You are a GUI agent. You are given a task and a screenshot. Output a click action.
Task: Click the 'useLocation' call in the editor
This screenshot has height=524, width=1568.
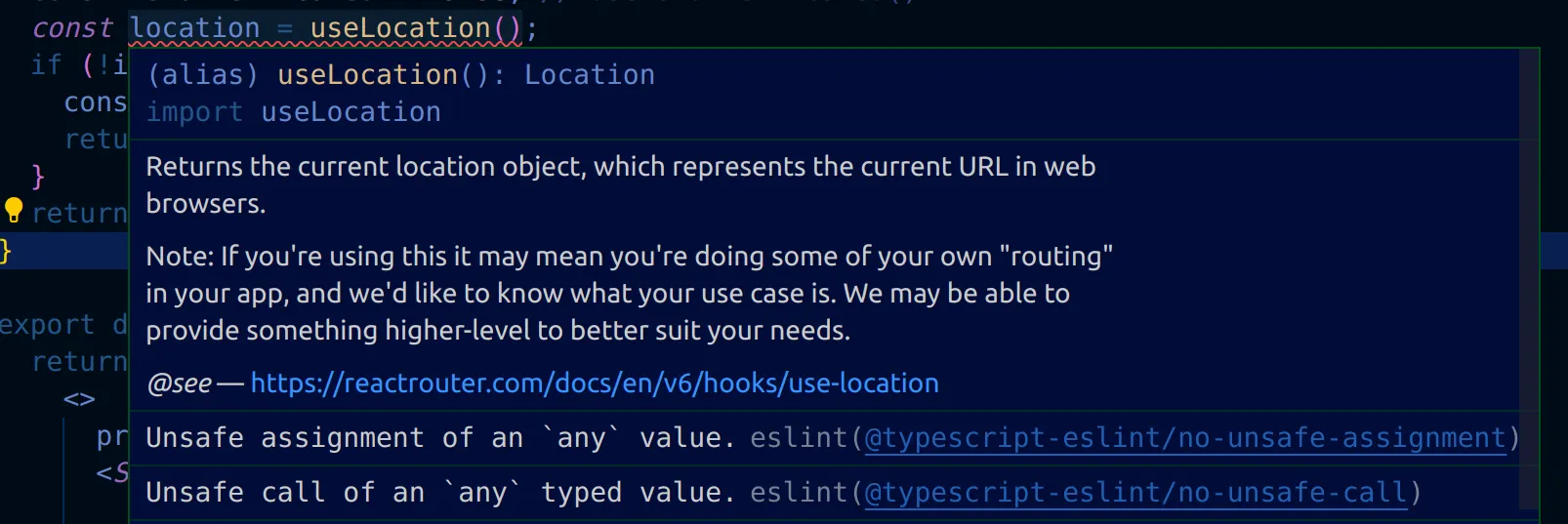pyautogui.click(x=399, y=28)
